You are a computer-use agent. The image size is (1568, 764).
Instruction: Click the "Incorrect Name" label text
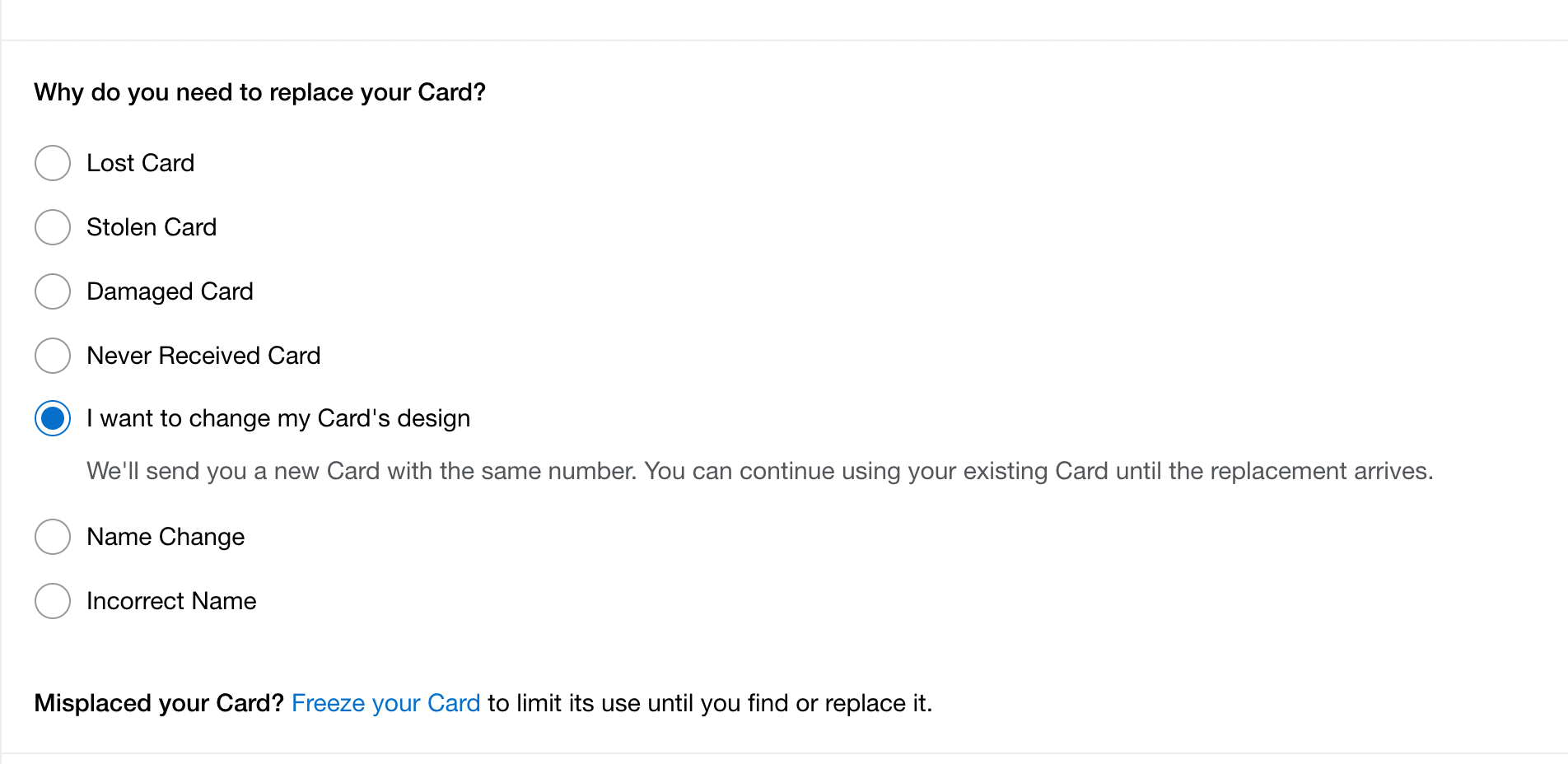[171, 601]
